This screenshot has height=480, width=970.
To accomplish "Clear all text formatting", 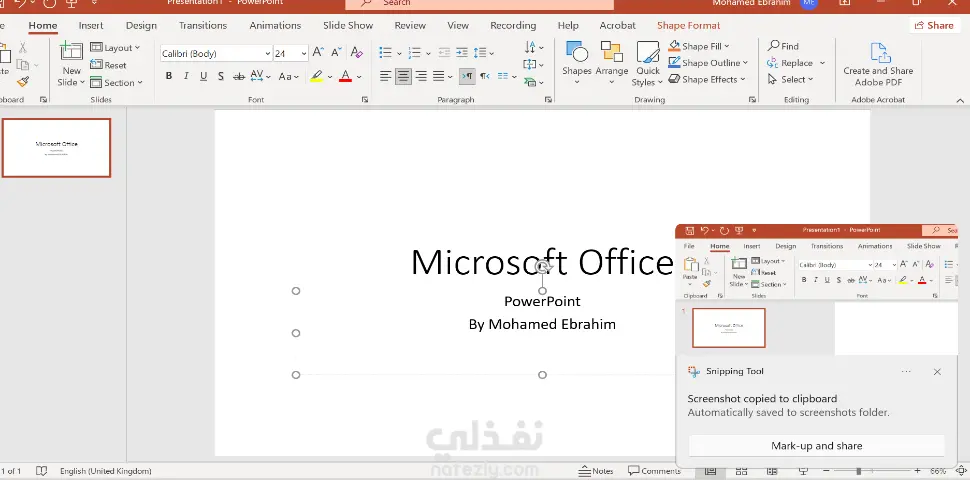I will click(x=356, y=53).
